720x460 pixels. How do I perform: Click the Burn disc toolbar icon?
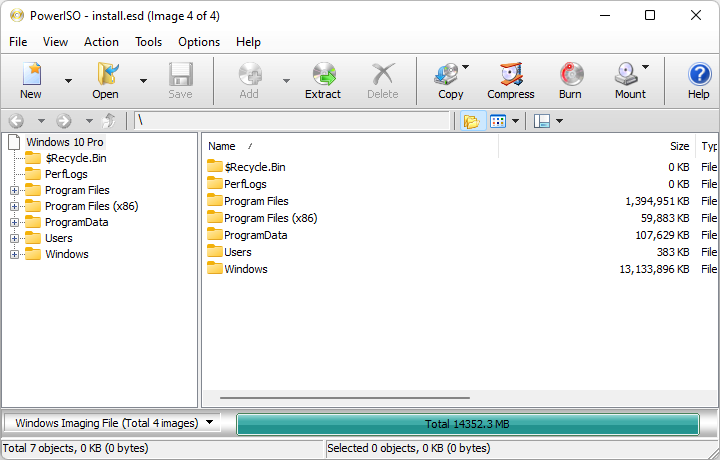pyautogui.click(x=570, y=80)
